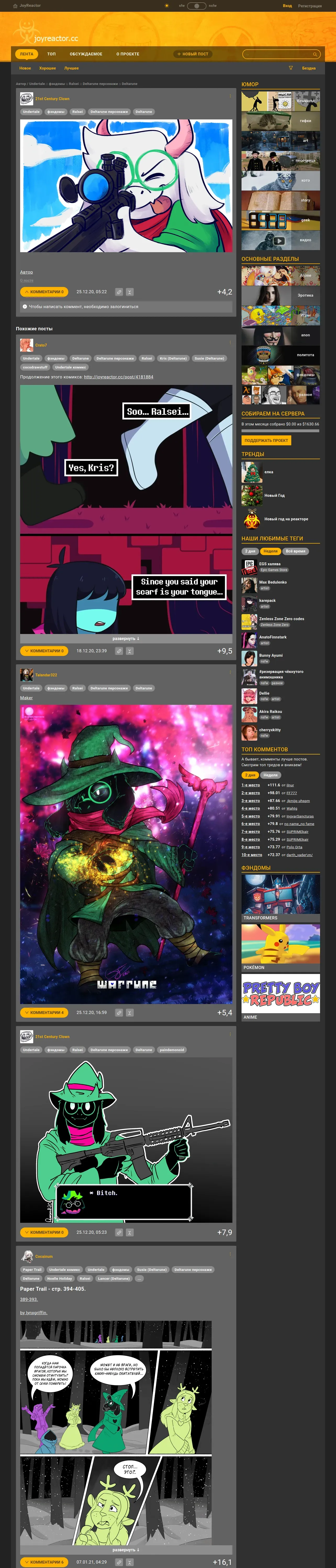The height and width of the screenshot is (1568, 336).
Task: Open ОБСУЖДАЕМОЕ menu item
Action: [86, 54]
